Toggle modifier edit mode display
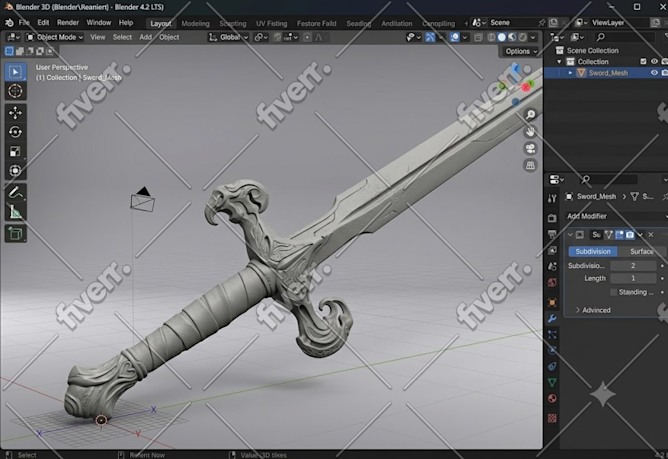 point(609,234)
